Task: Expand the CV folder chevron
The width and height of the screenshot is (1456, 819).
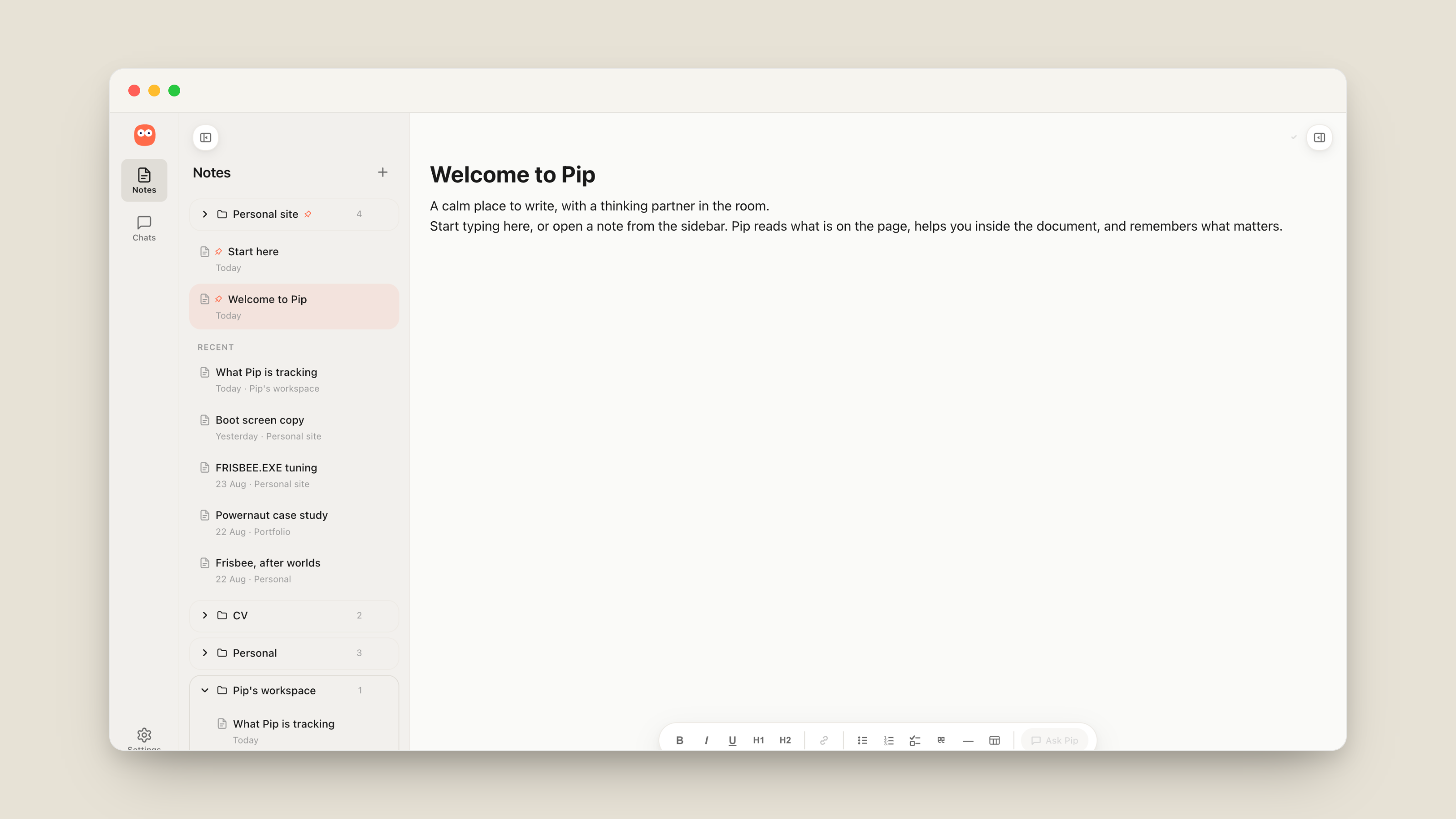Action: click(205, 616)
